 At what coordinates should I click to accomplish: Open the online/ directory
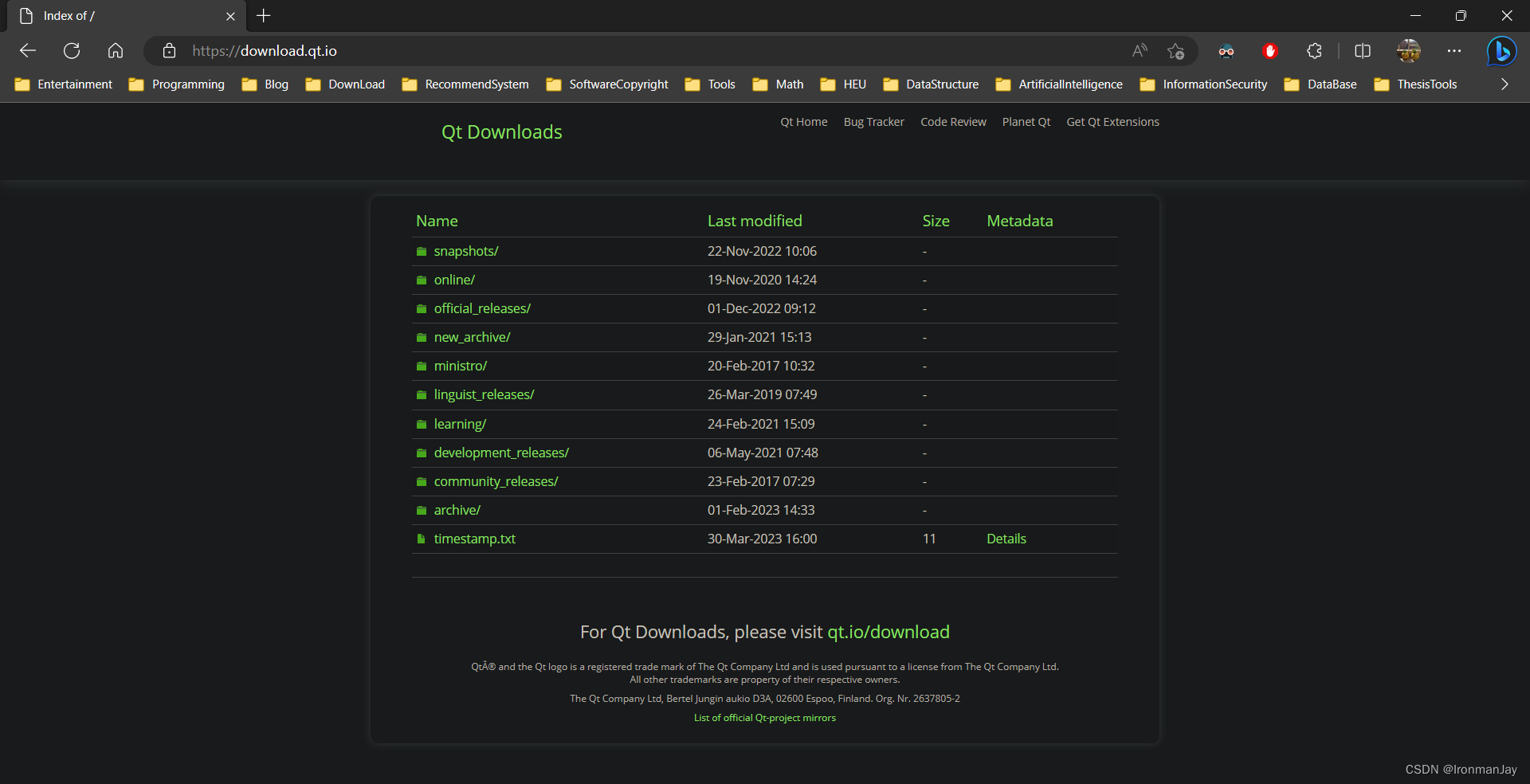click(454, 280)
